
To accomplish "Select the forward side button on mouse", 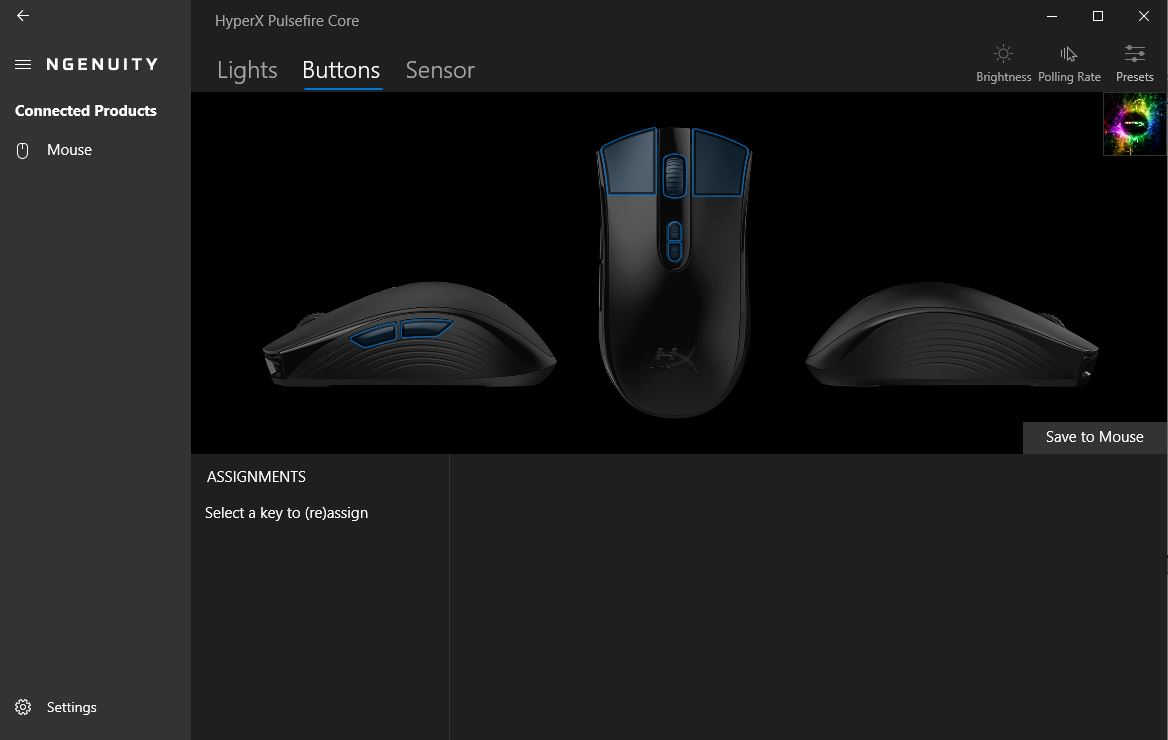I will (374, 335).
